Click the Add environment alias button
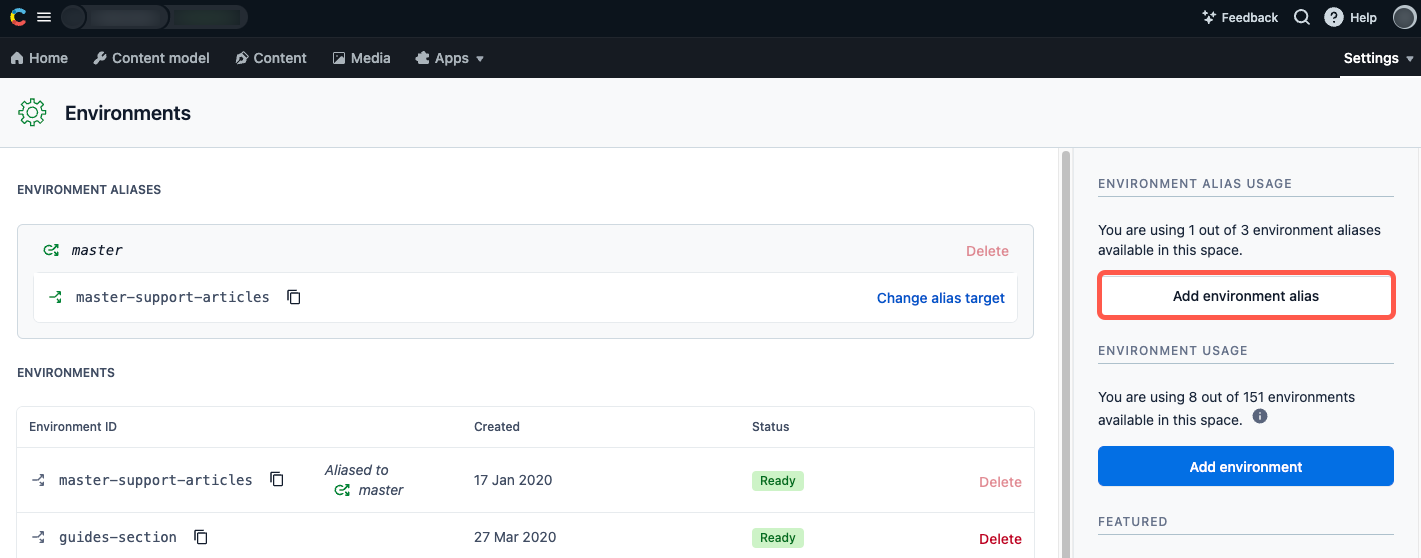The width and height of the screenshot is (1421, 558). 1246,296
